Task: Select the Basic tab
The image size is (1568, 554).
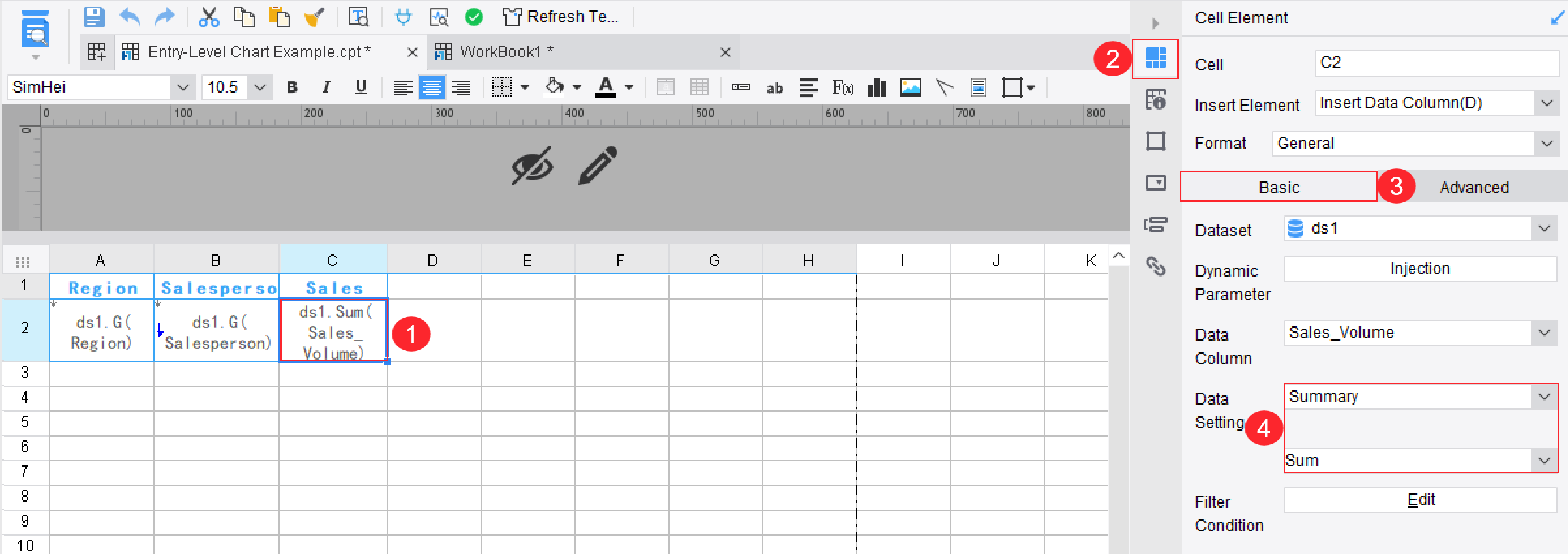Action: tap(1279, 187)
